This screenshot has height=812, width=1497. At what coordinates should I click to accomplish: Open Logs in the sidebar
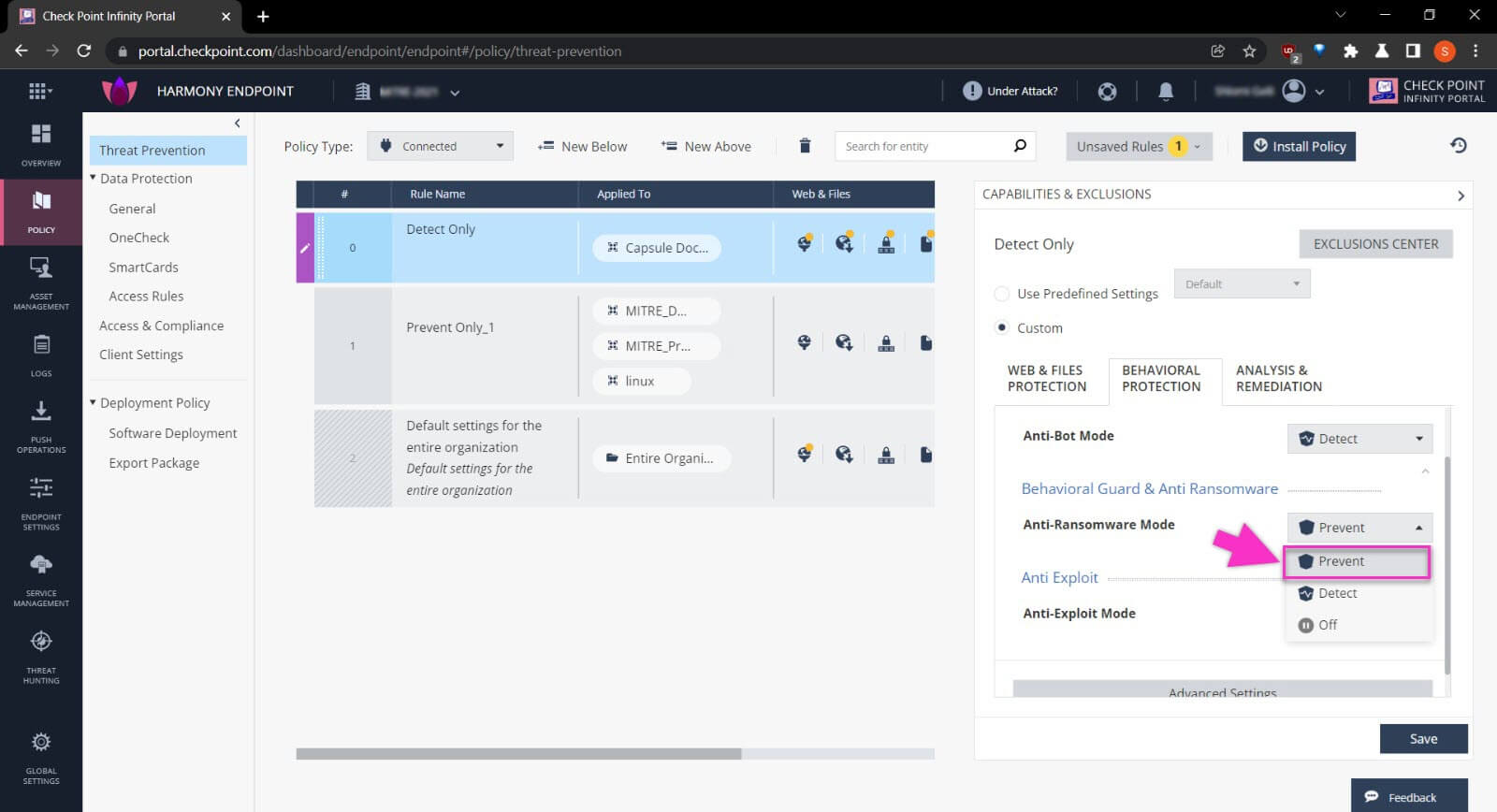click(x=41, y=355)
